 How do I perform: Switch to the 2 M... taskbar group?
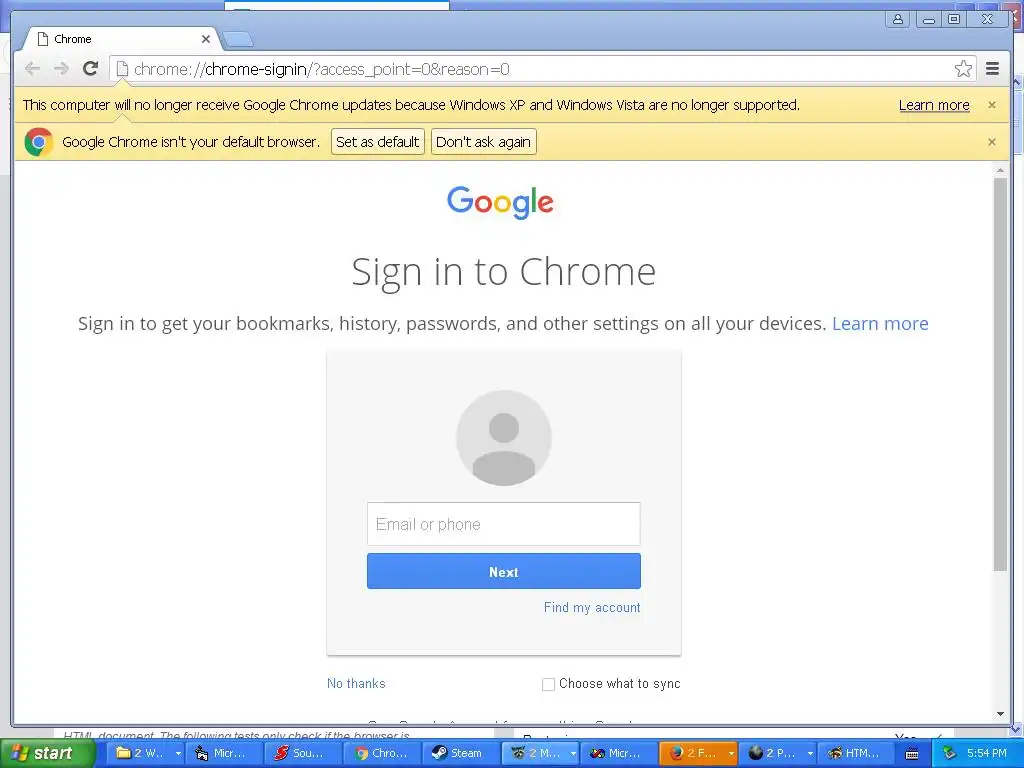coord(536,753)
